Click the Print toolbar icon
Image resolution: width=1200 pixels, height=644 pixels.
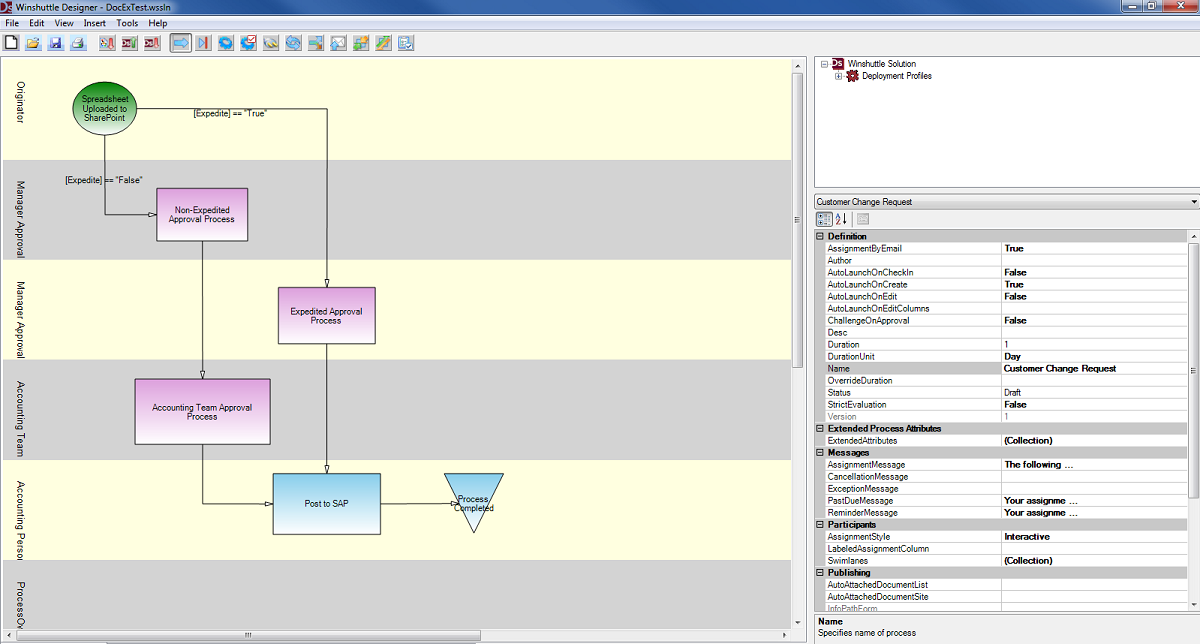tap(78, 43)
